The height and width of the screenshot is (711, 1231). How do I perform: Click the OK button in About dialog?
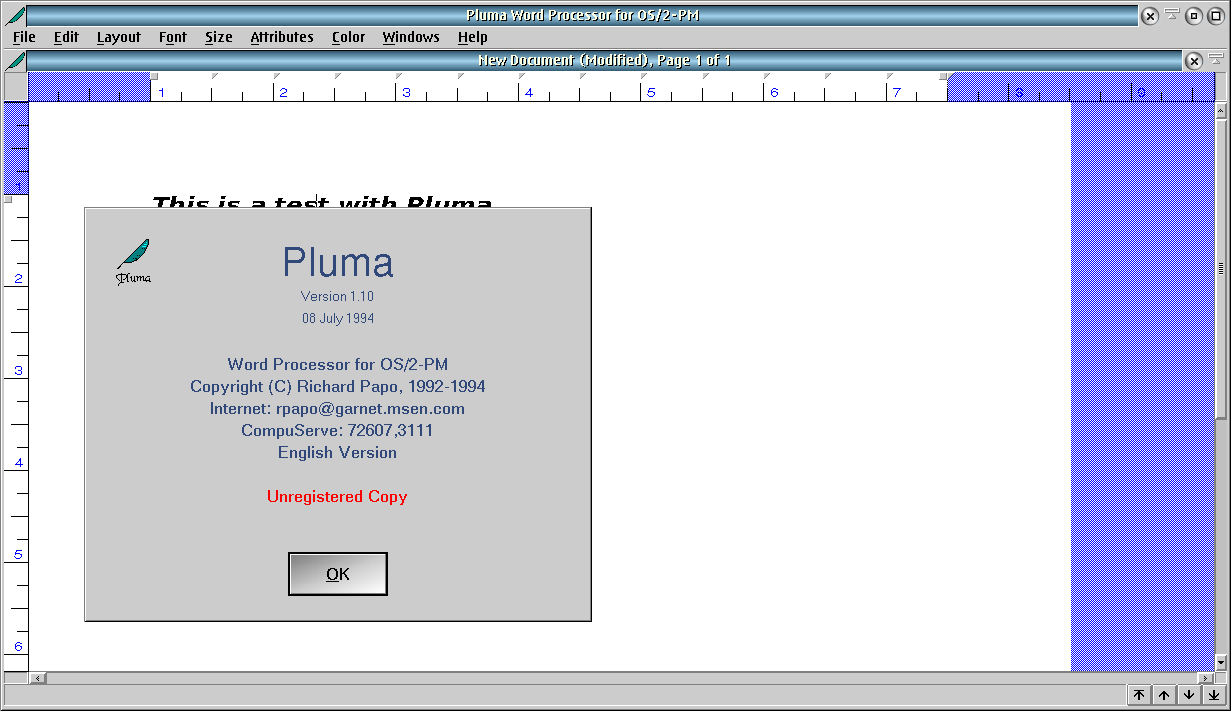click(x=337, y=574)
